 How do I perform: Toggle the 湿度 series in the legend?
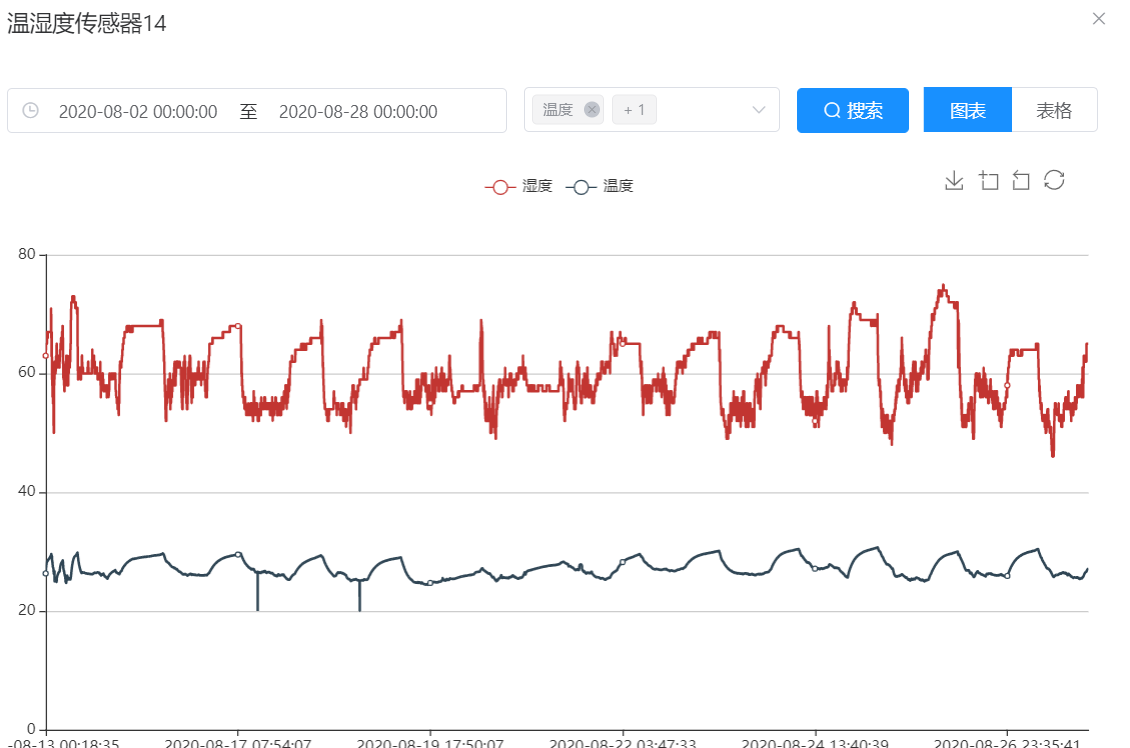tap(519, 186)
